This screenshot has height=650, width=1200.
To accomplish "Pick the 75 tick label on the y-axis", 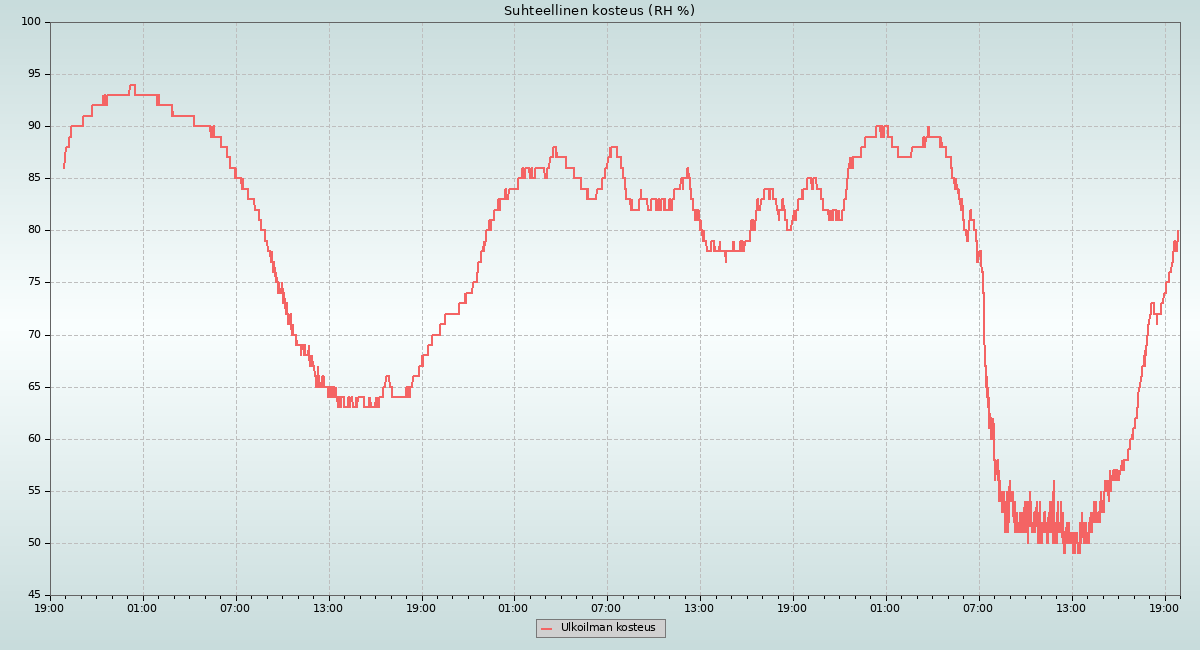I will click(34, 282).
